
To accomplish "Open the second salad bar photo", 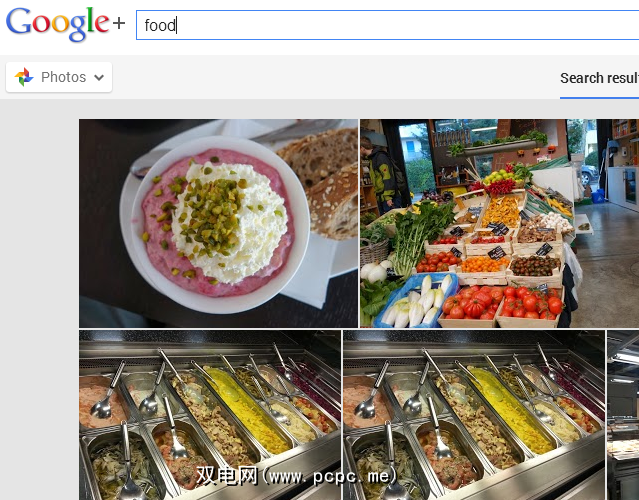I will point(474,415).
